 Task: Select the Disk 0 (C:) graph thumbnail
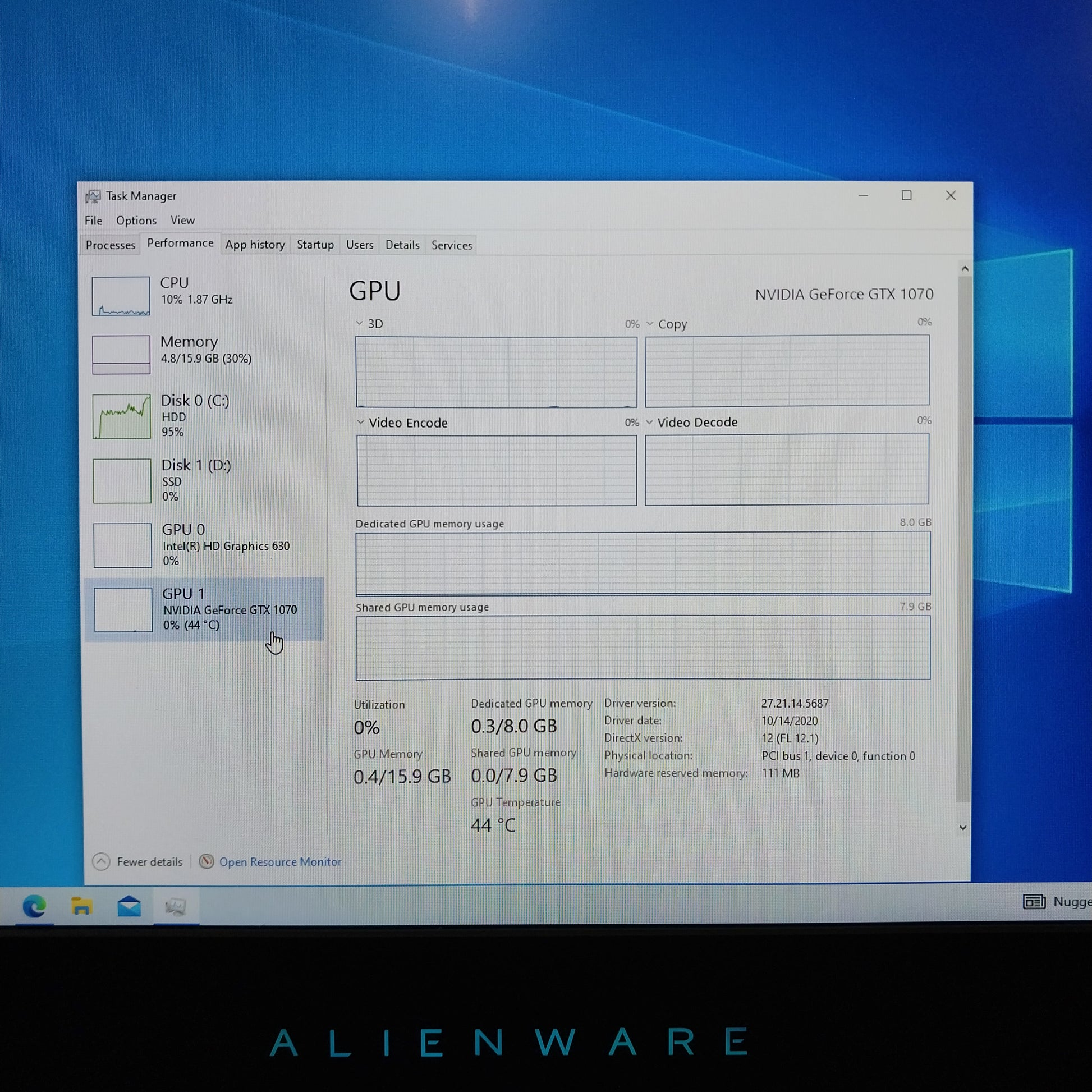pos(122,416)
